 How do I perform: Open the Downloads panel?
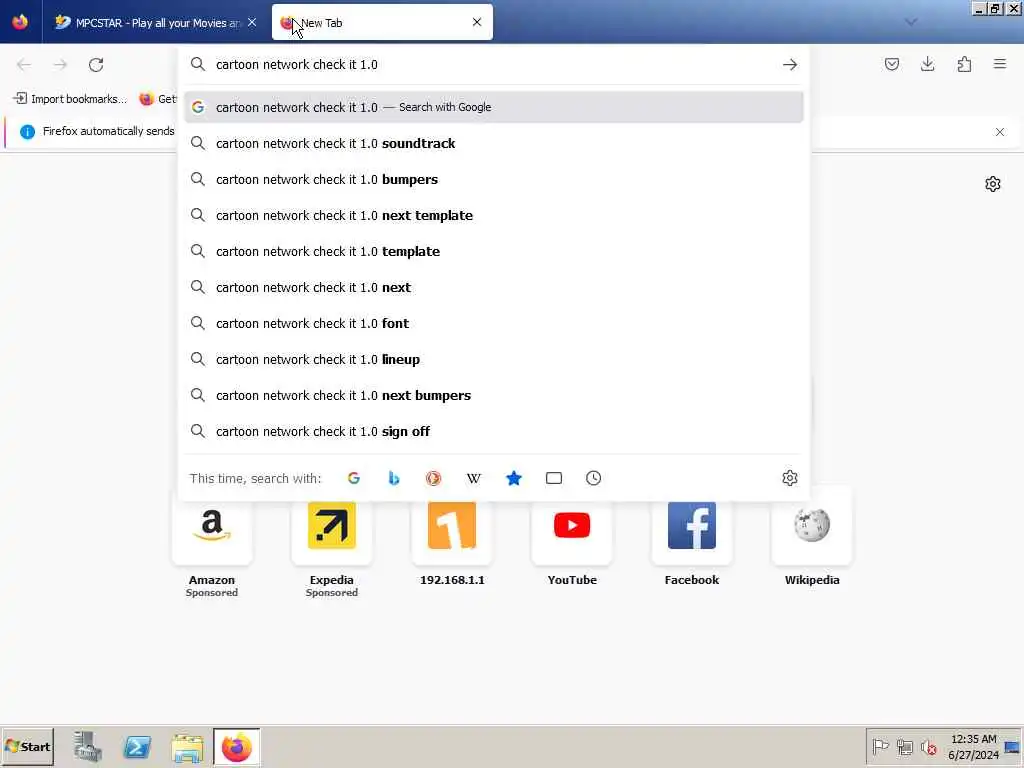(927, 64)
